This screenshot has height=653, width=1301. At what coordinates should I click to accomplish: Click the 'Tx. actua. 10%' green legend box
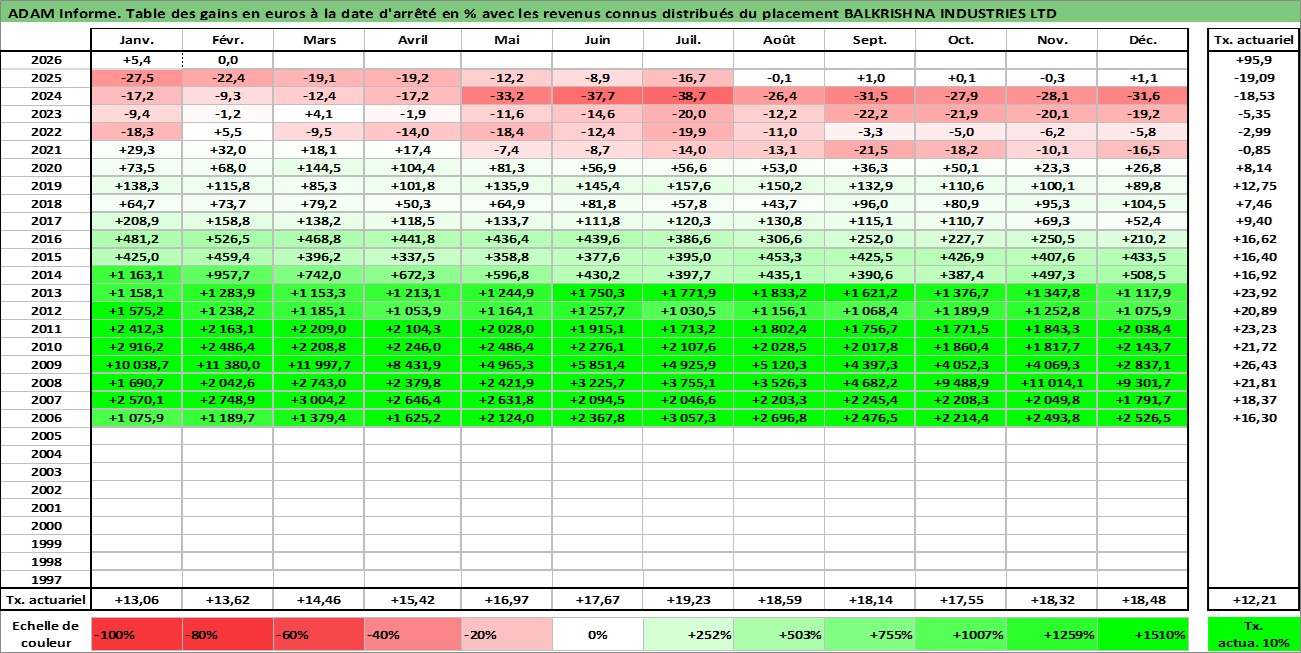tap(1254, 634)
